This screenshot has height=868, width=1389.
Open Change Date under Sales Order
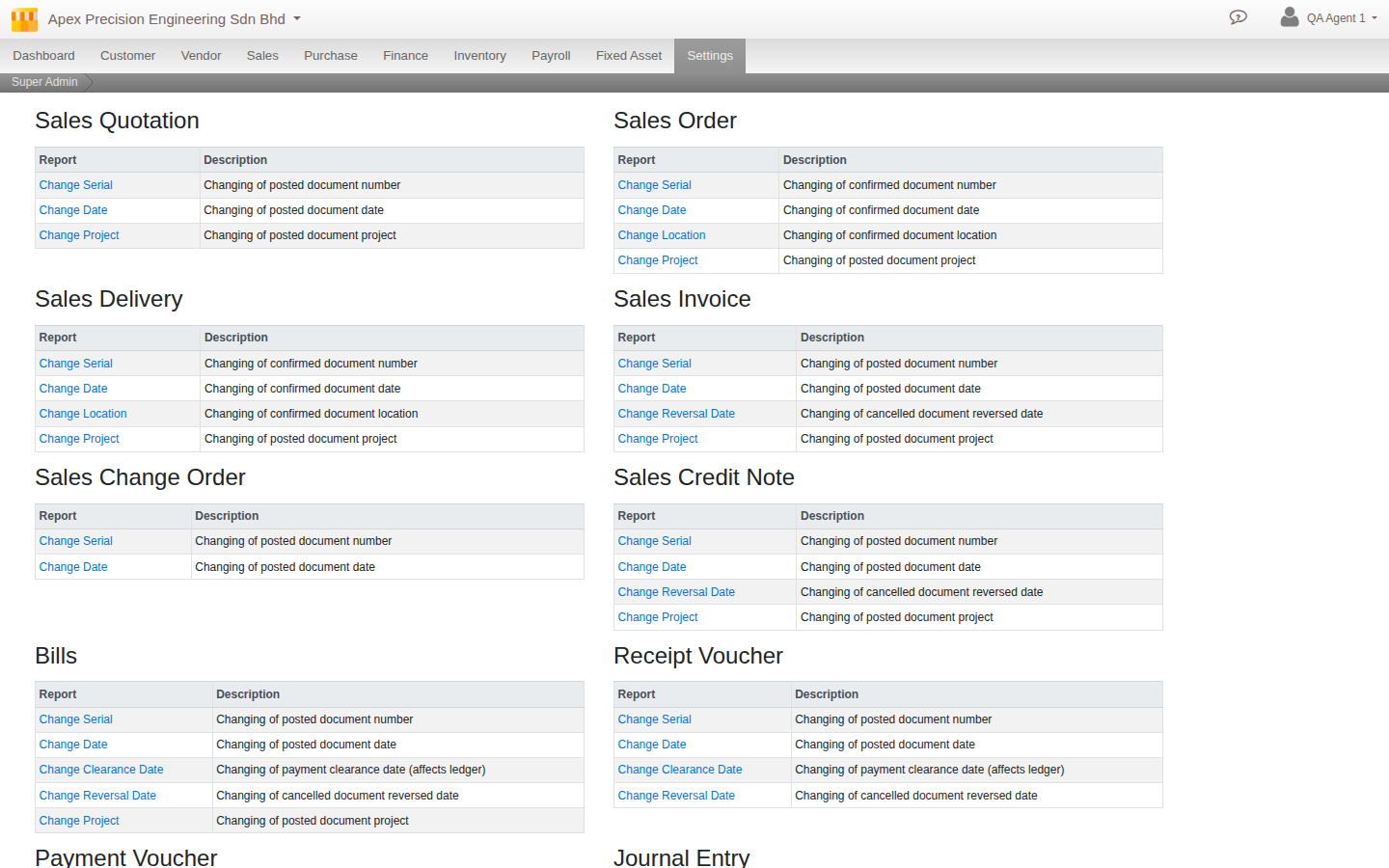[x=652, y=210]
